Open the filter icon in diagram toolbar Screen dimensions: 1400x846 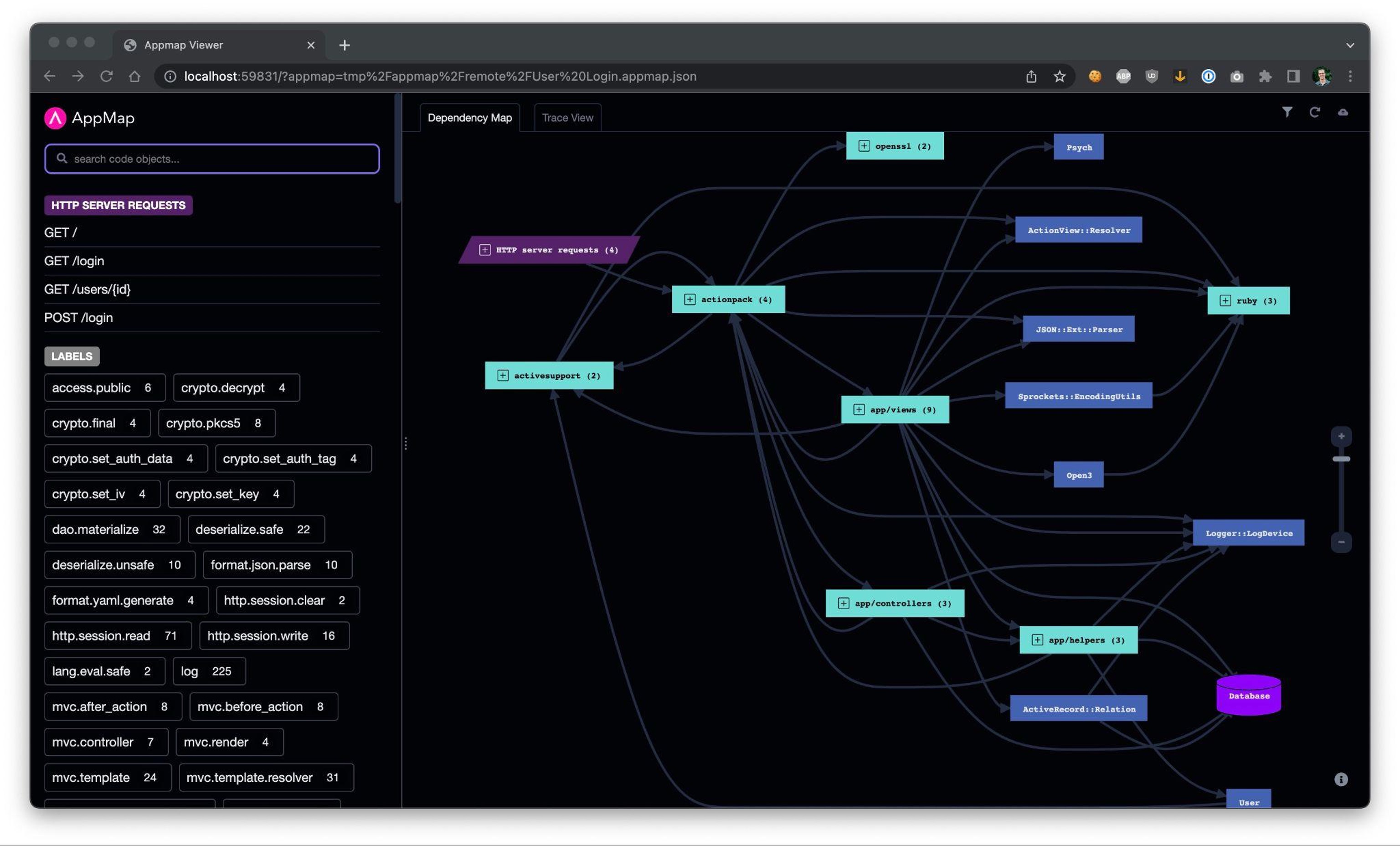point(1287,112)
